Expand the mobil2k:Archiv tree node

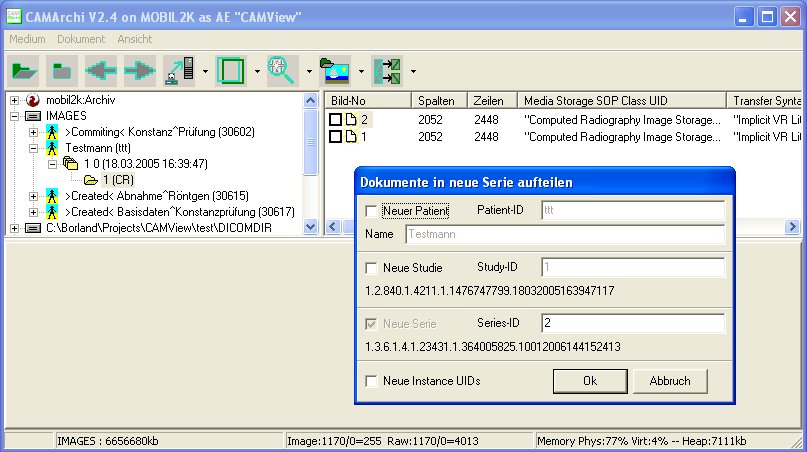pyautogui.click(x=14, y=100)
